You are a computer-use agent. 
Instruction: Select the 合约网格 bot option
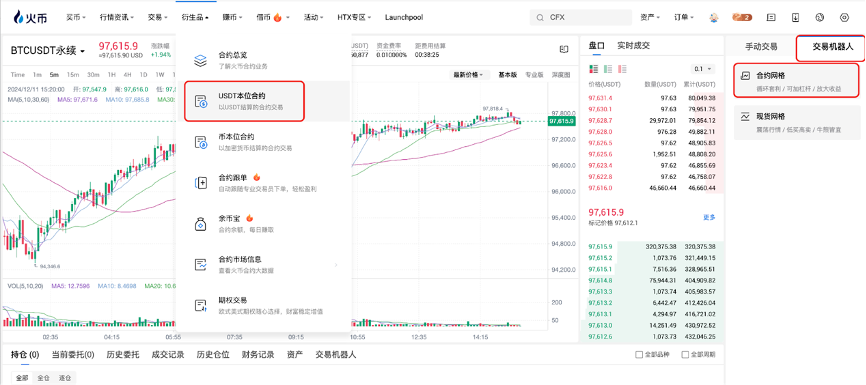796,81
